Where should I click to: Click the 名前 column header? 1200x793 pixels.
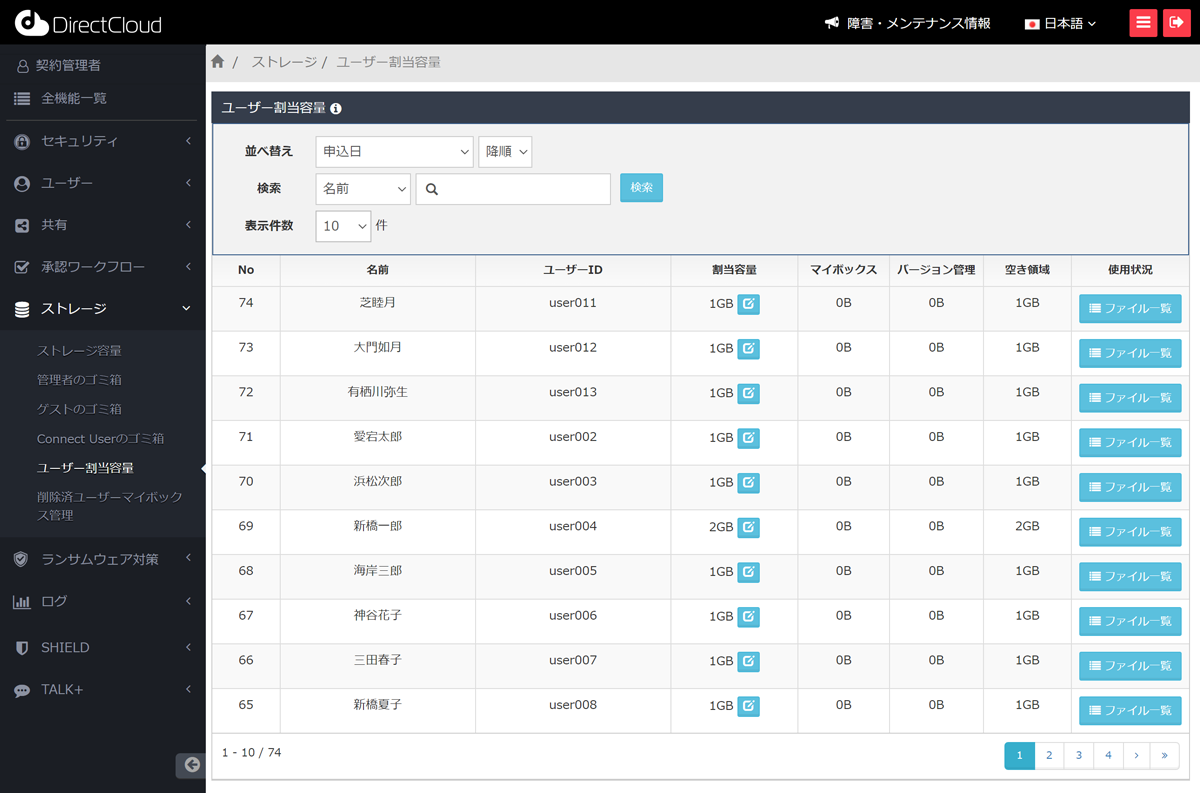coord(378,270)
